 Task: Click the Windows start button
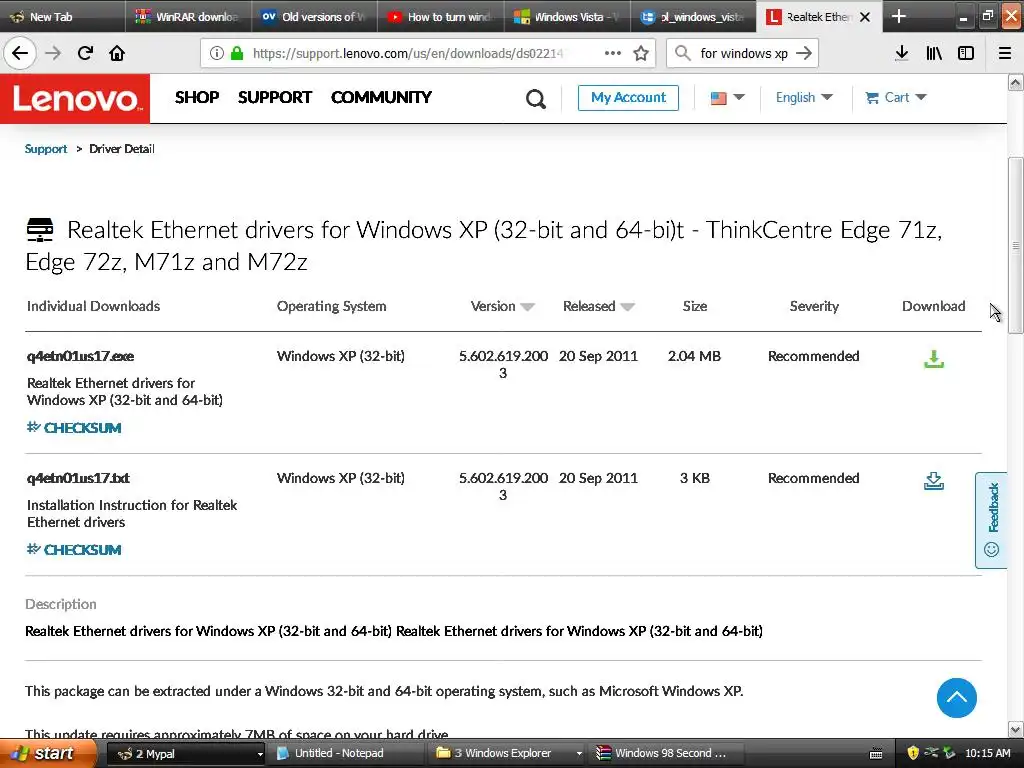[x=48, y=754]
